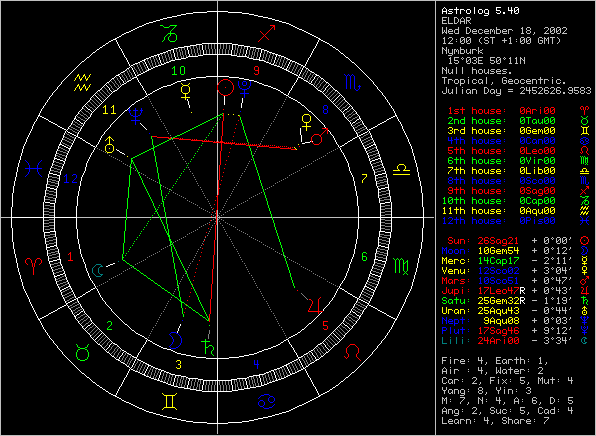Click the Astrolog 5.40 title text
The image size is (596, 436).
coord(480,11)
